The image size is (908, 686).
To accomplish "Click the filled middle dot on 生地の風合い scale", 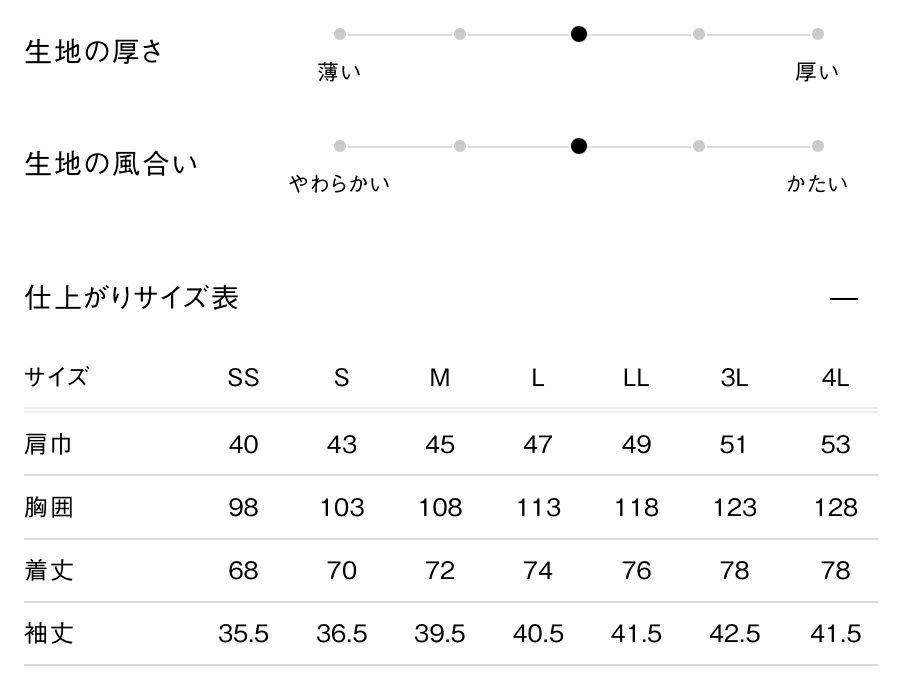I will [579, 146].
